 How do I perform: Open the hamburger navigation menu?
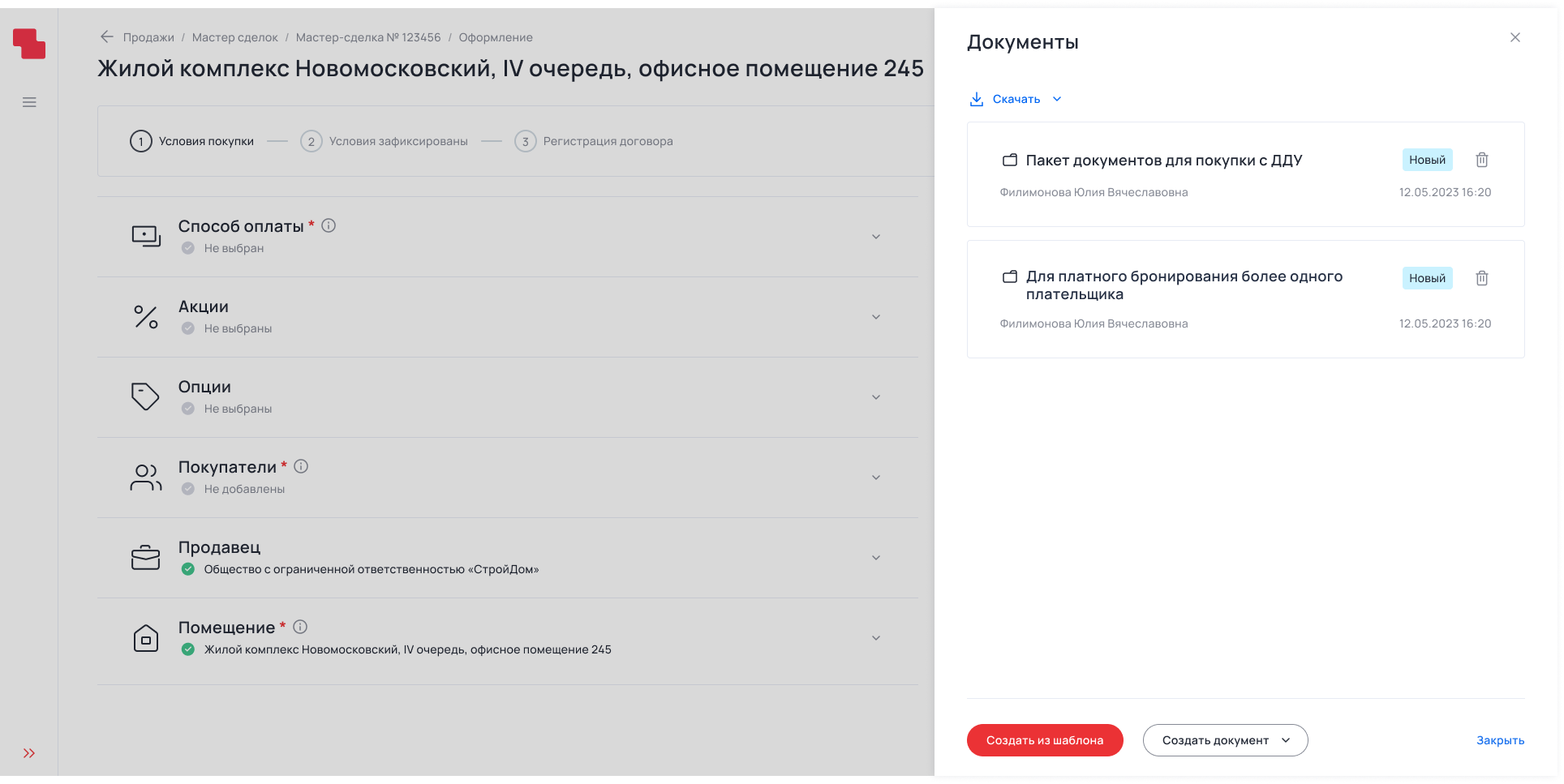click(x=29, y=102)
